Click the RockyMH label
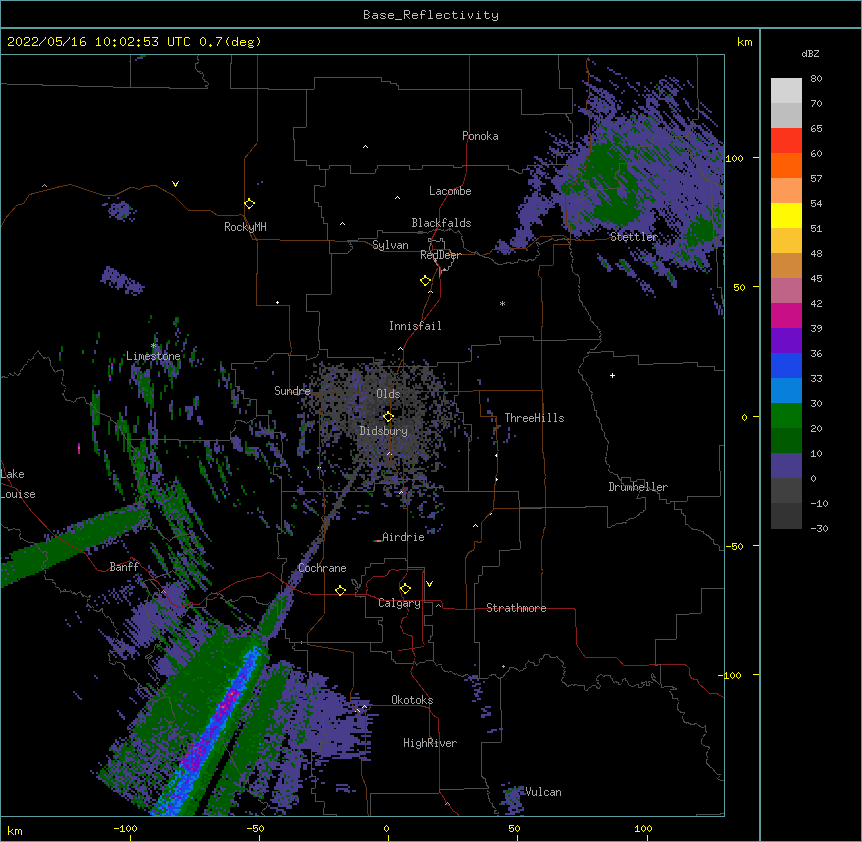 click(245, 227)
